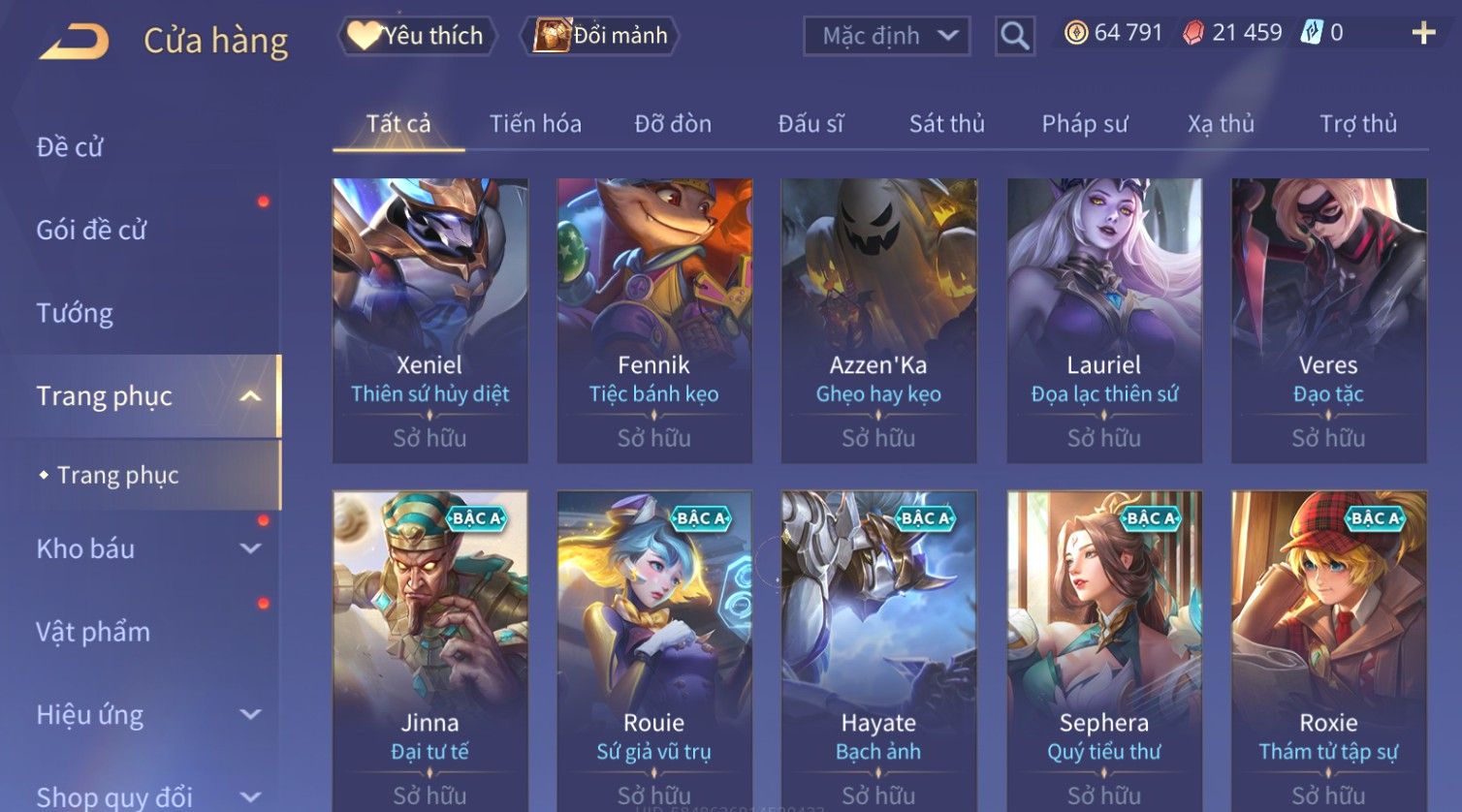Go to Đề cử in sidebar
This screenshot has height=812, width=1462.
69,147
